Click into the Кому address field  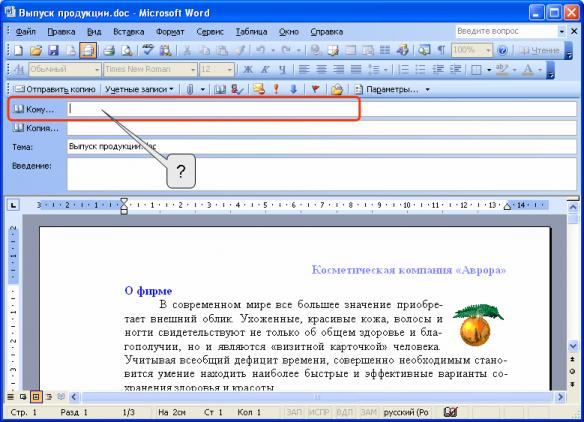coord(322,109)
